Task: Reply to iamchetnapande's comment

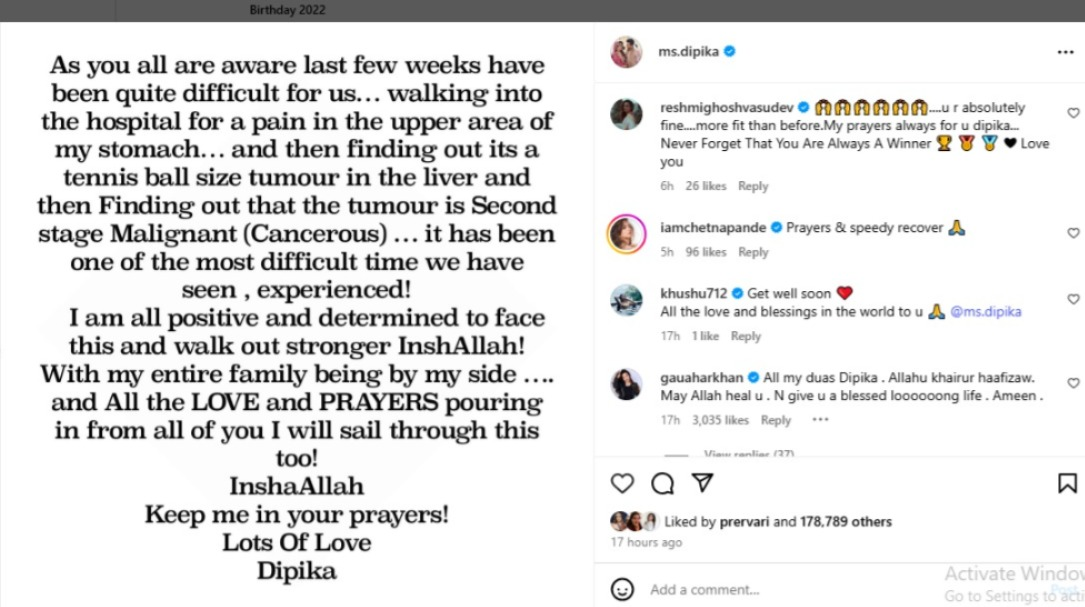Action: click(x=753, y=252)
